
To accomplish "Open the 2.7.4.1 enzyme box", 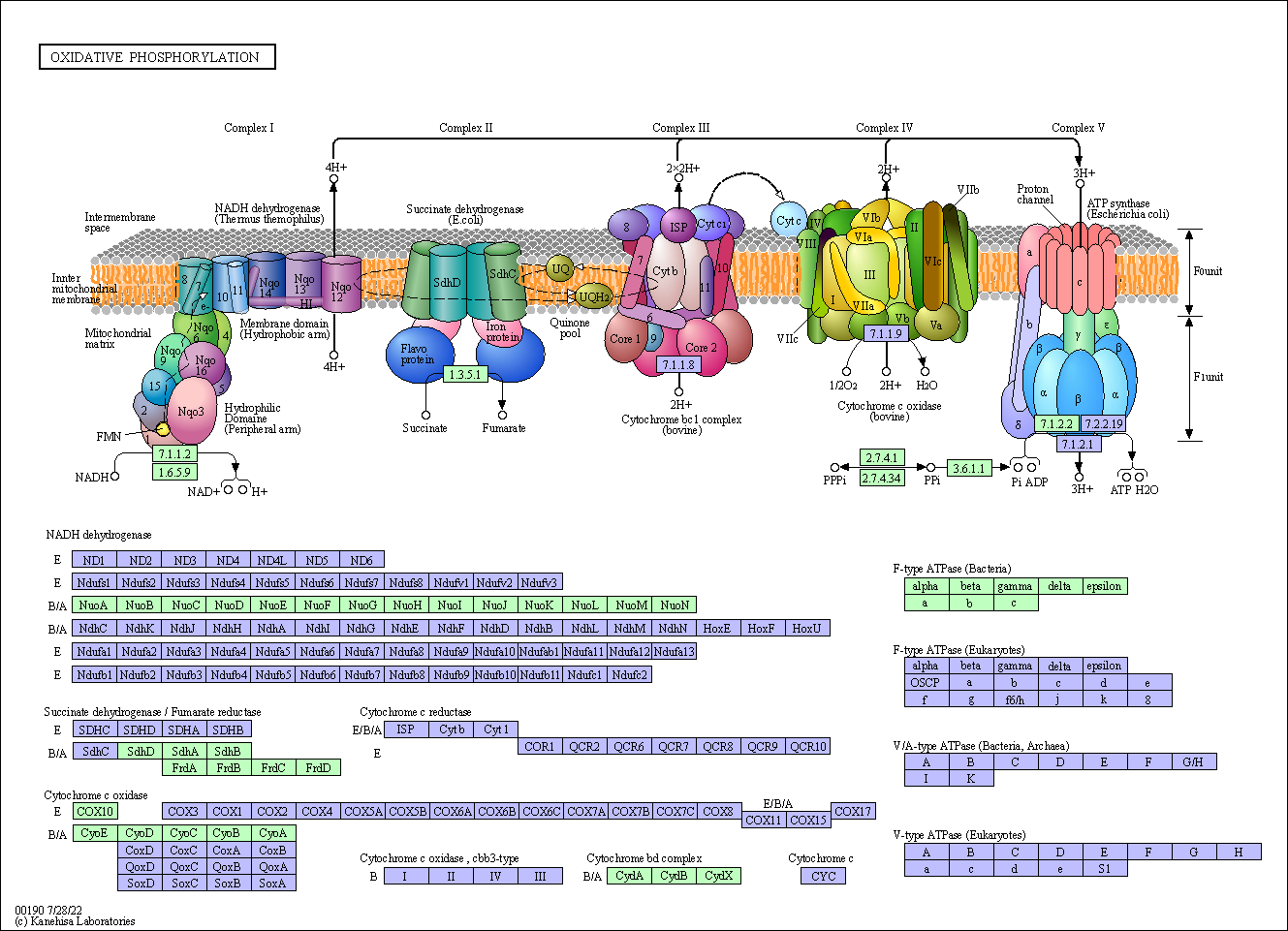I will pos(882,457).
